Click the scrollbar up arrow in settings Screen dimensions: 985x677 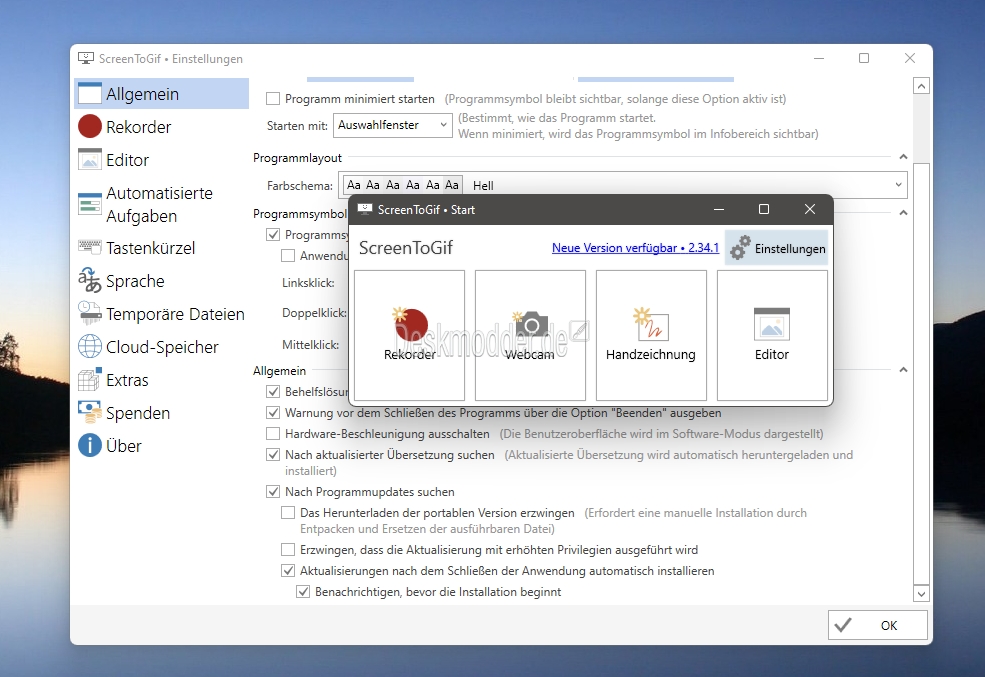point(921,85)
